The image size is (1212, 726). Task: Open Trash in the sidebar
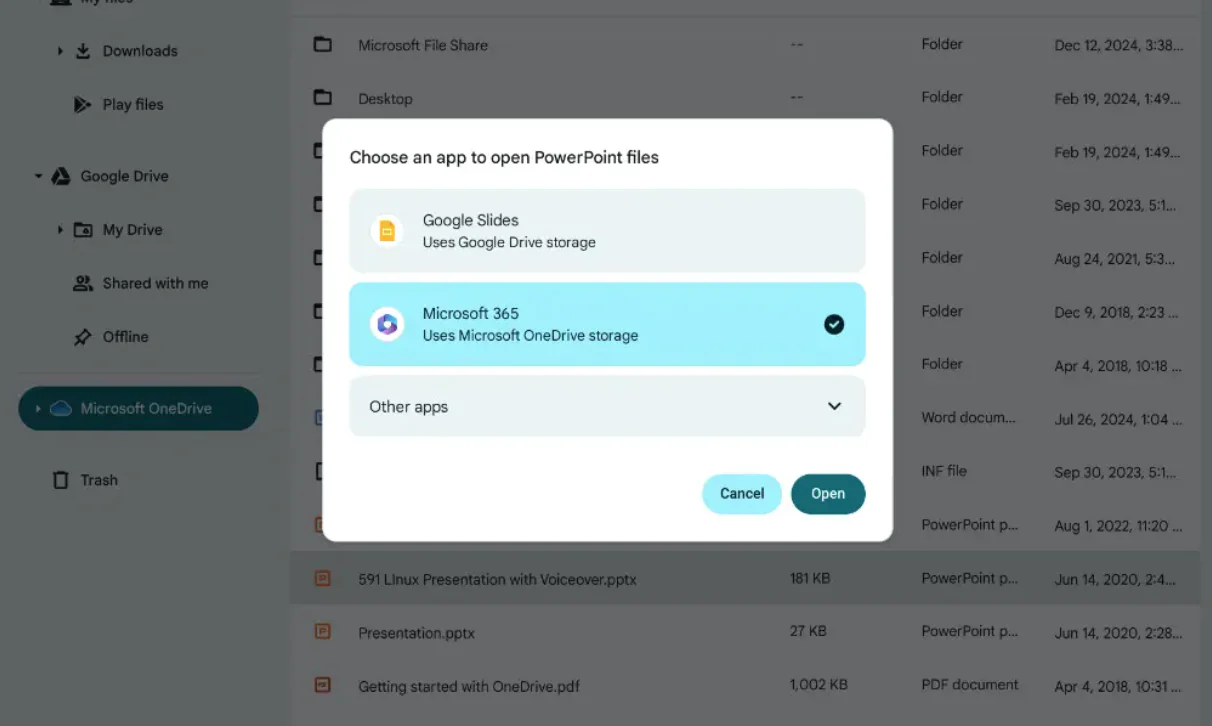99,480
